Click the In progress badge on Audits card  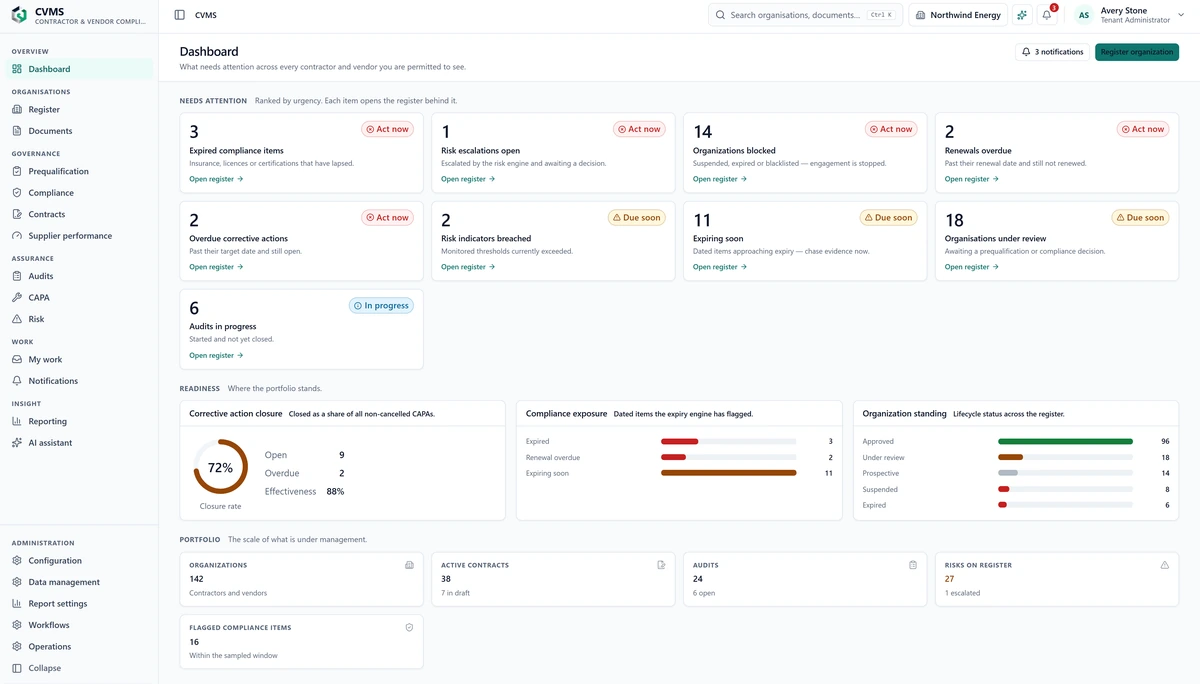[381, 305]
